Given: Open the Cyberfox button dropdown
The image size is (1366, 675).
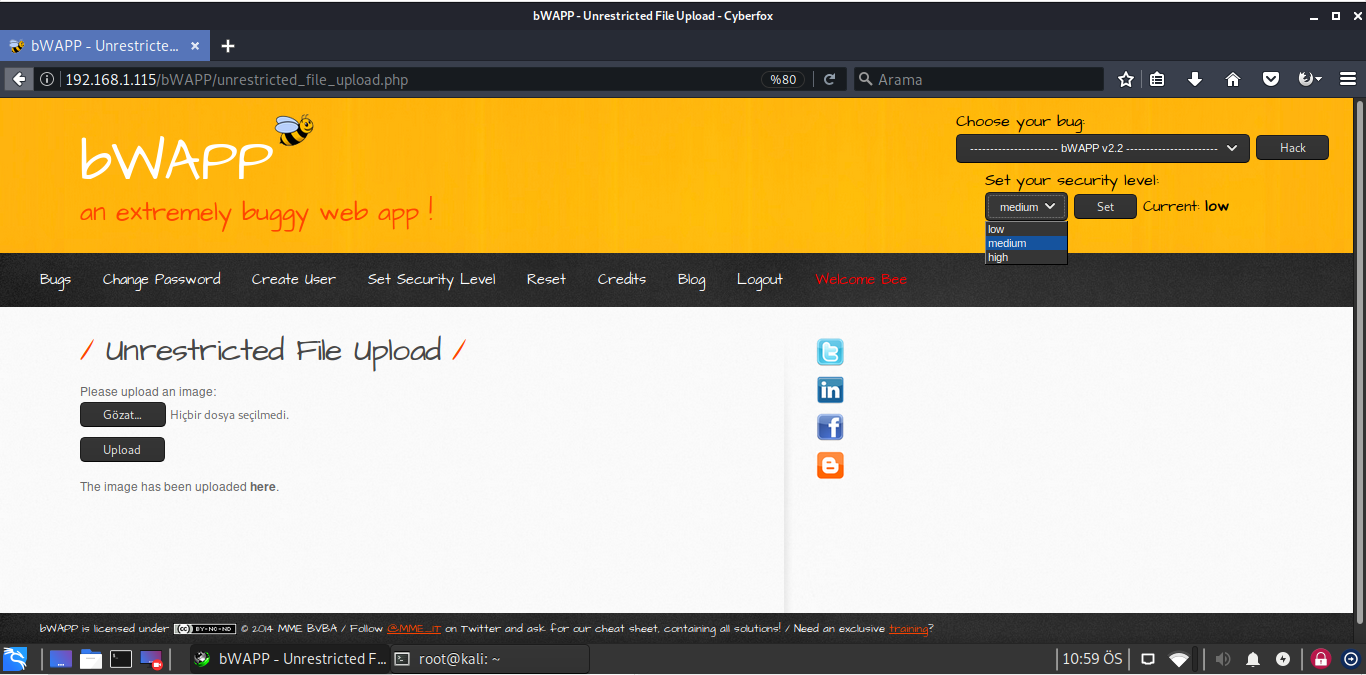Looking at the screenshot, I should pos(1309,79).
